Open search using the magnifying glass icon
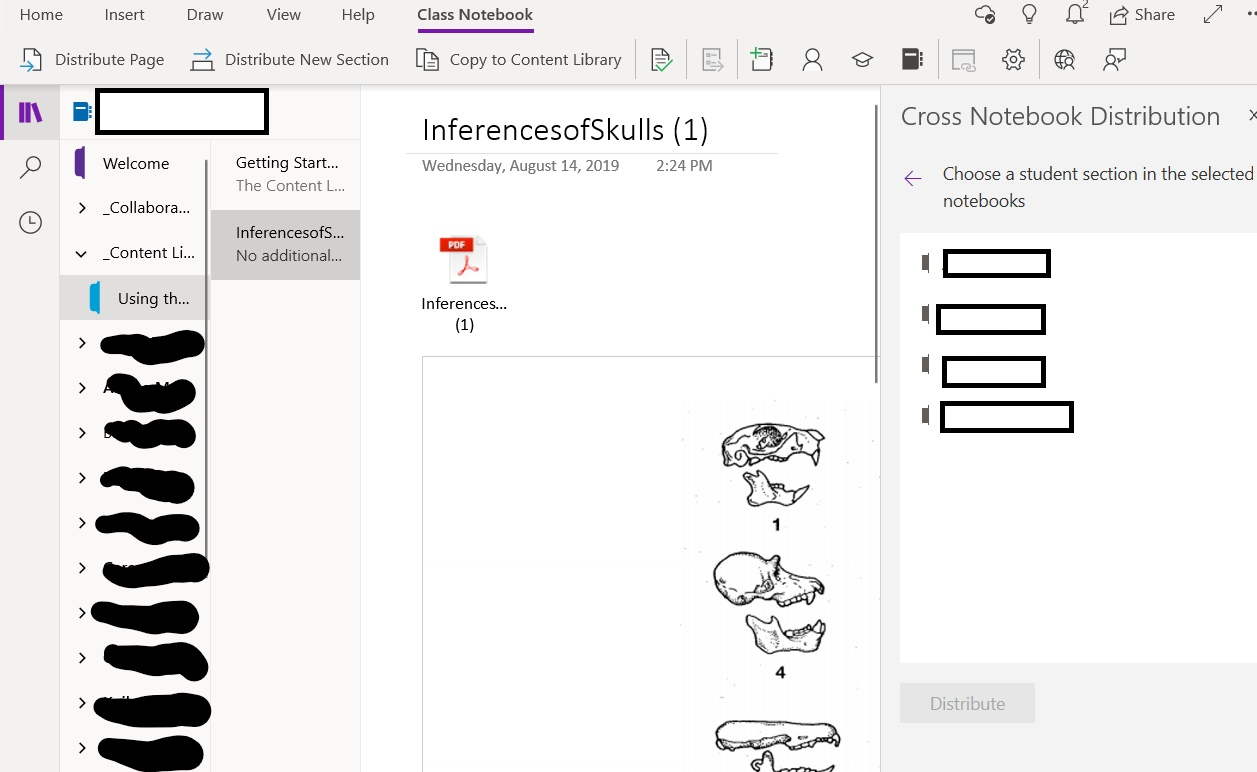 click(x=31, y=167)
